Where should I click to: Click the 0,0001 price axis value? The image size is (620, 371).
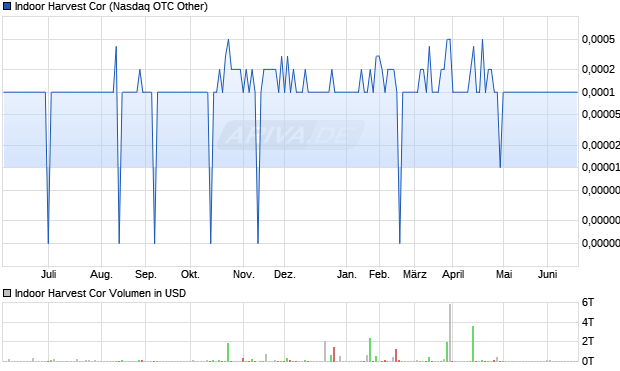click(598, 92)
